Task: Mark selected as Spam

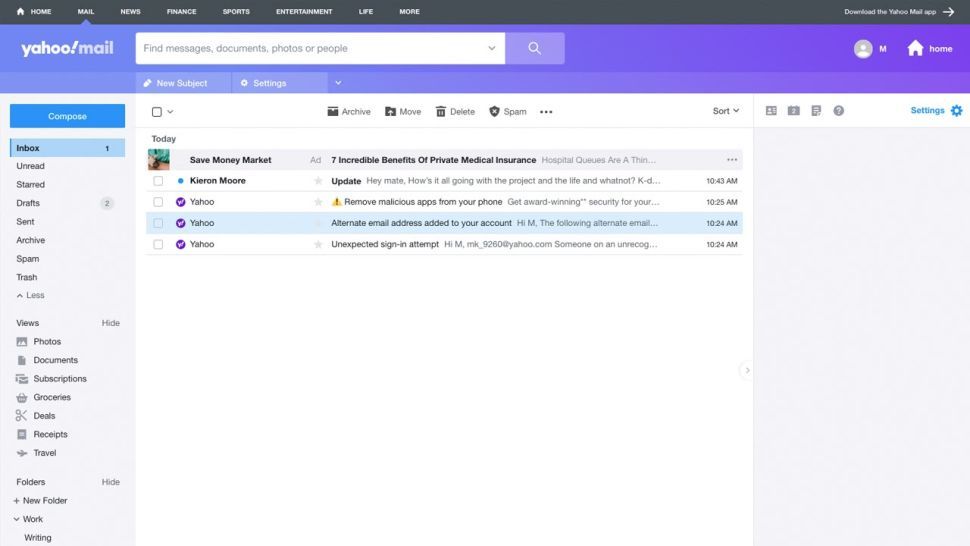Action: (507, 111)
